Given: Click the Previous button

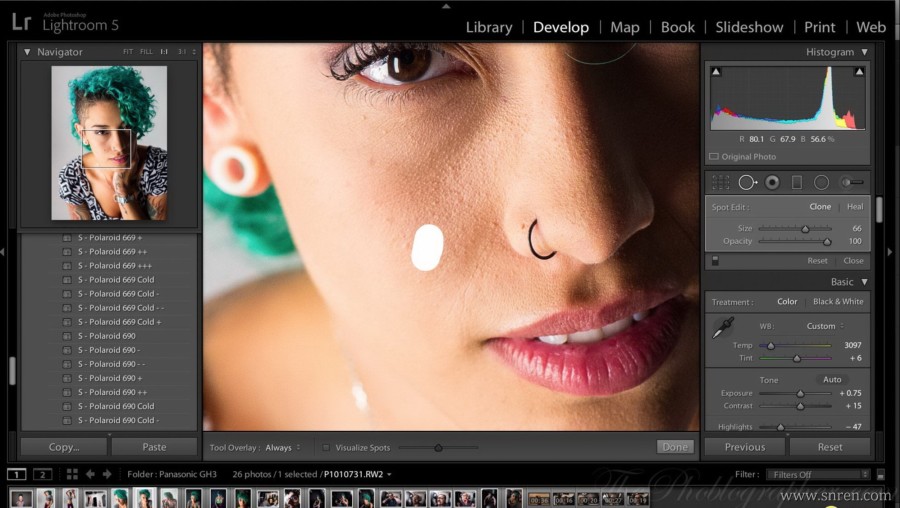Looking at the screenshot, I should [745, 447].
